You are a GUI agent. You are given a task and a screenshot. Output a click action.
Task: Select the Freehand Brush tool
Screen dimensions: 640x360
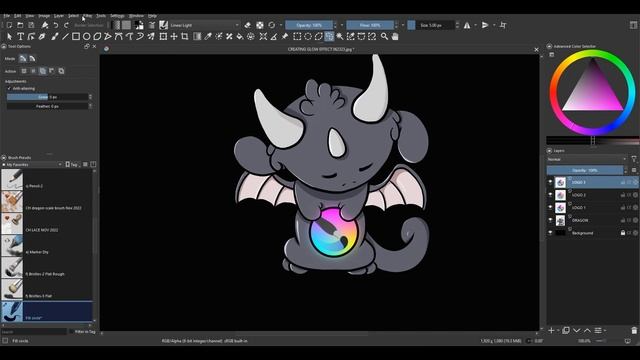(54, 37)
